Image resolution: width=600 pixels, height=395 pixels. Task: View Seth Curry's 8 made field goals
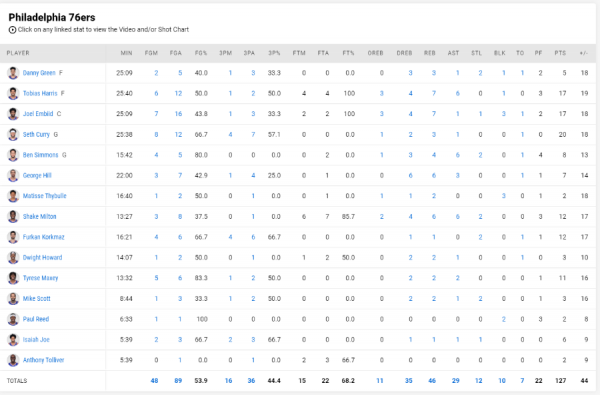pos(156,134)
